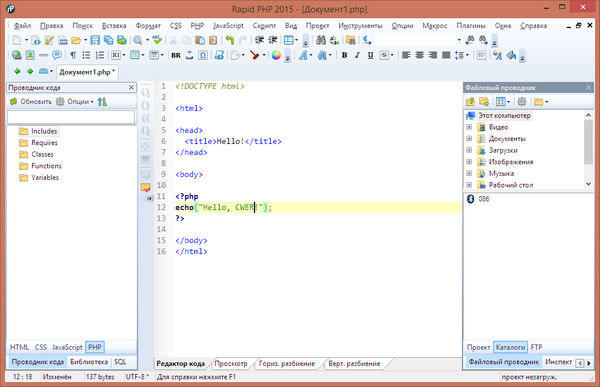The image size is (600, 387).
Task: Click the Save all files icon
Action: tap(108, 40)
